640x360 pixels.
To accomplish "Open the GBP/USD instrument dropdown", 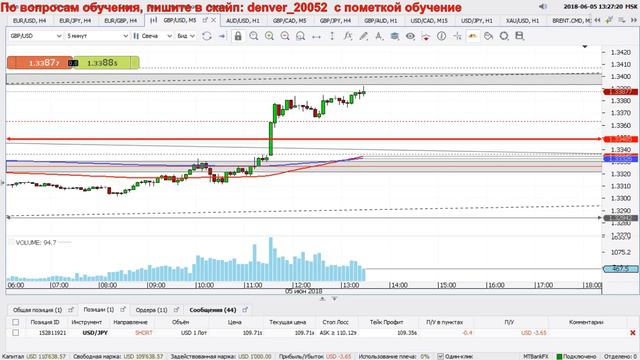I will tap(36, 36).
